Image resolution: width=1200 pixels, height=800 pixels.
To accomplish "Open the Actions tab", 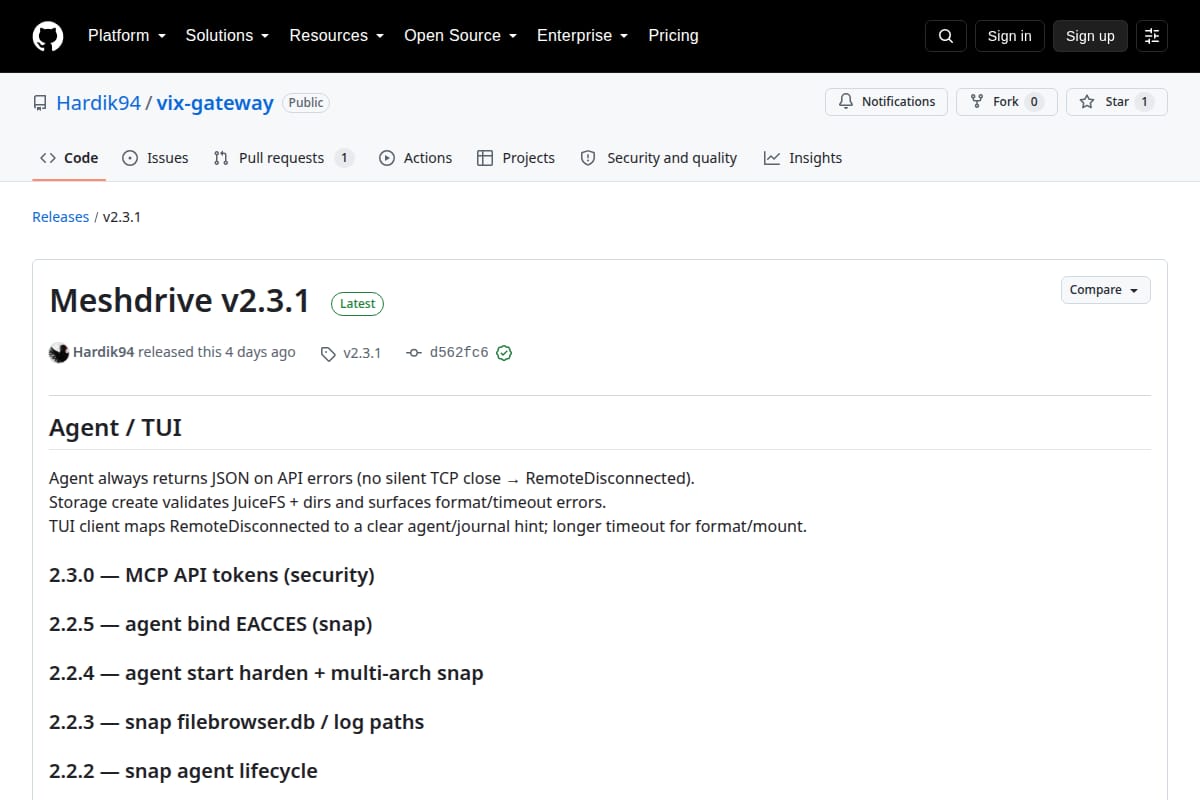I will coord(415,158).
